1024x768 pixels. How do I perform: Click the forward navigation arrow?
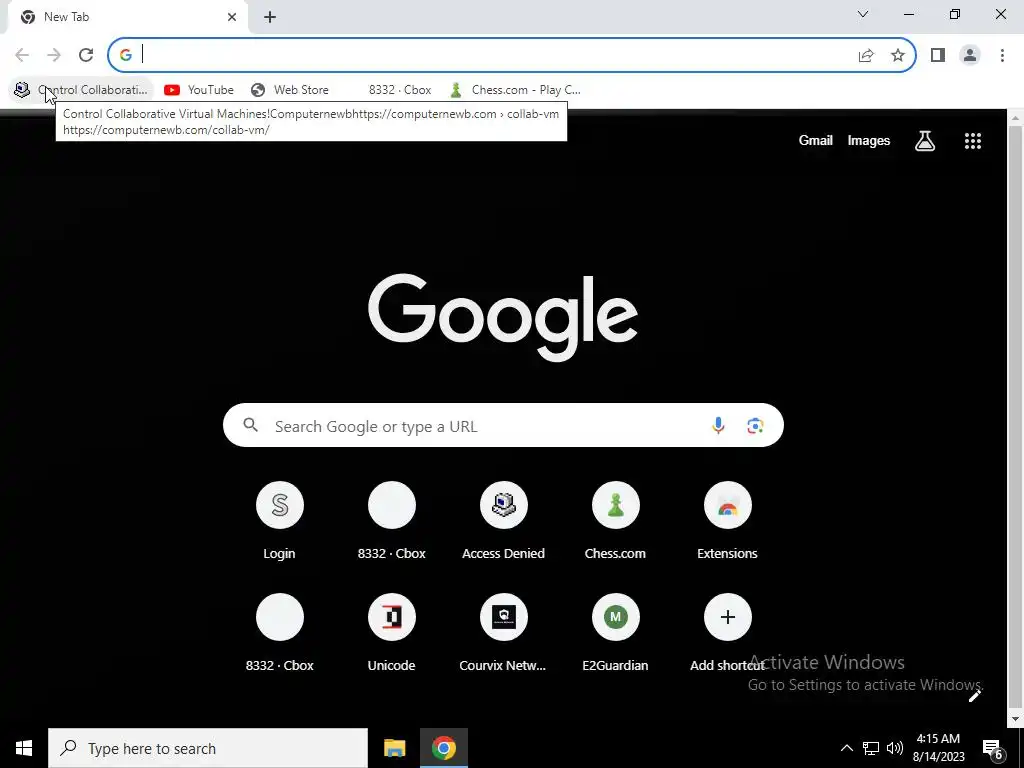[54, 55]
